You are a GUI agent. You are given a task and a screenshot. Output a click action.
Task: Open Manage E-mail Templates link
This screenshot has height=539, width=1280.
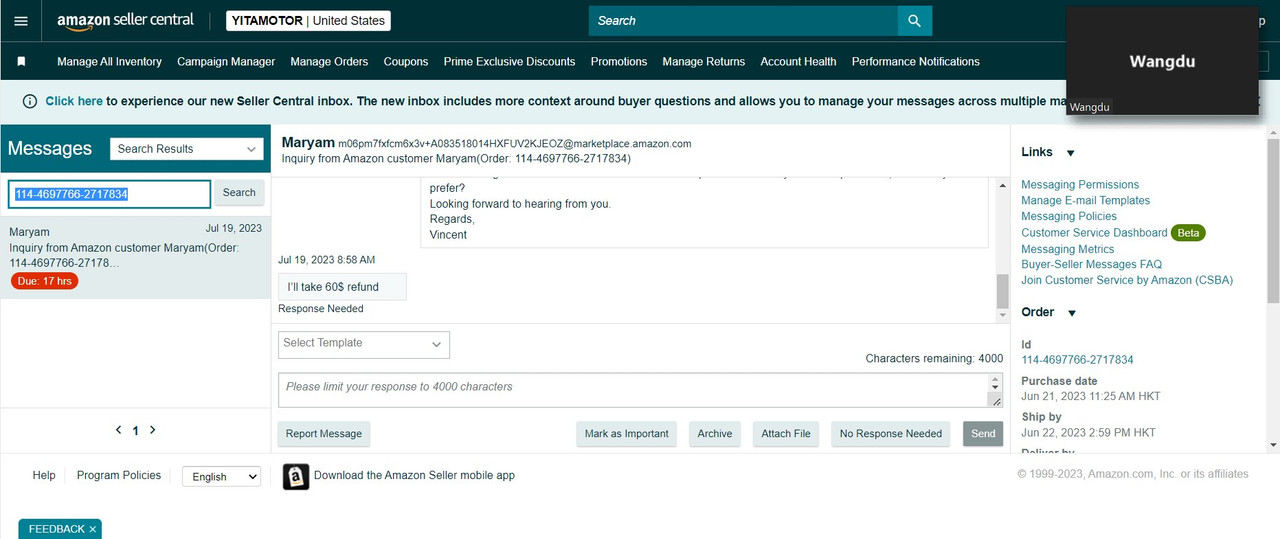(1086, 201)
